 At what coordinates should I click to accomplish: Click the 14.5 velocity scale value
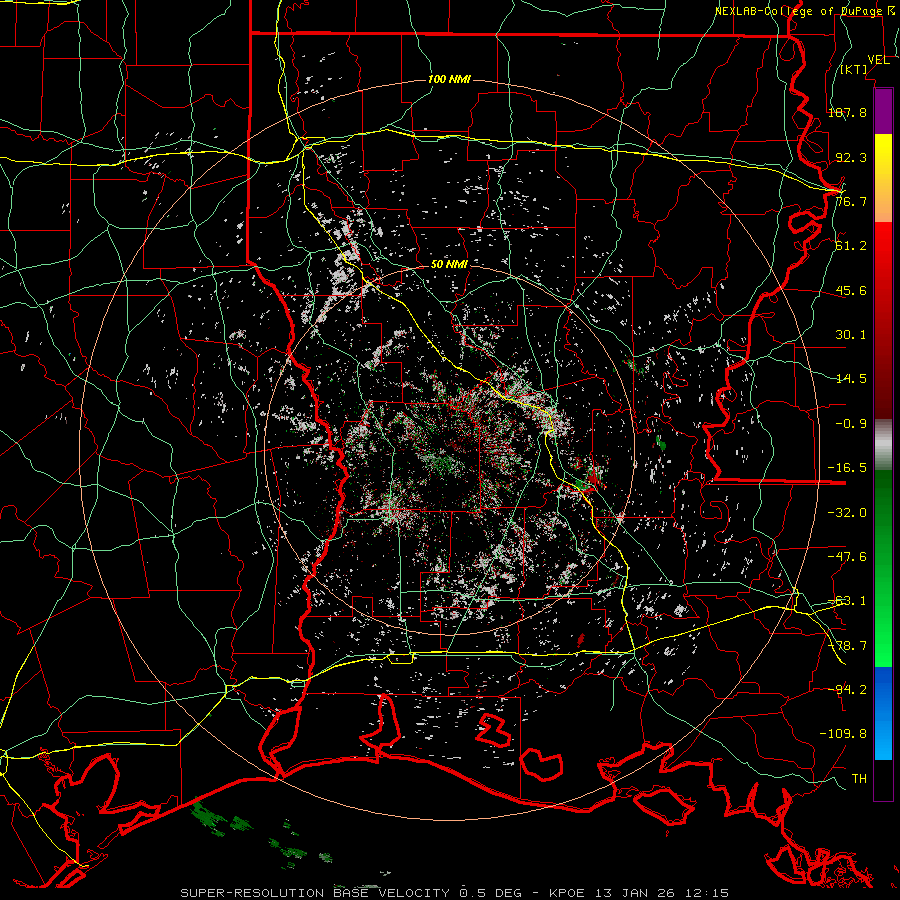click(x=851, y=379)
